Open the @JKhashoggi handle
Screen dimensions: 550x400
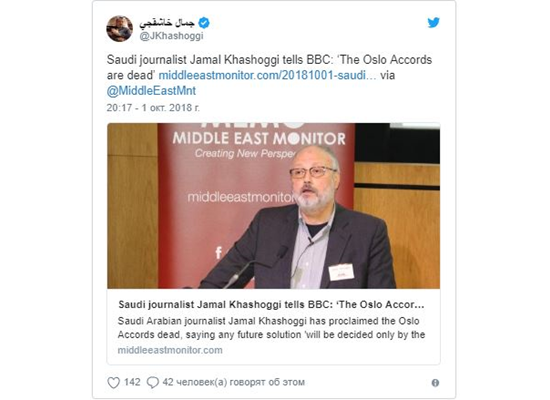[x=172, y=36]
